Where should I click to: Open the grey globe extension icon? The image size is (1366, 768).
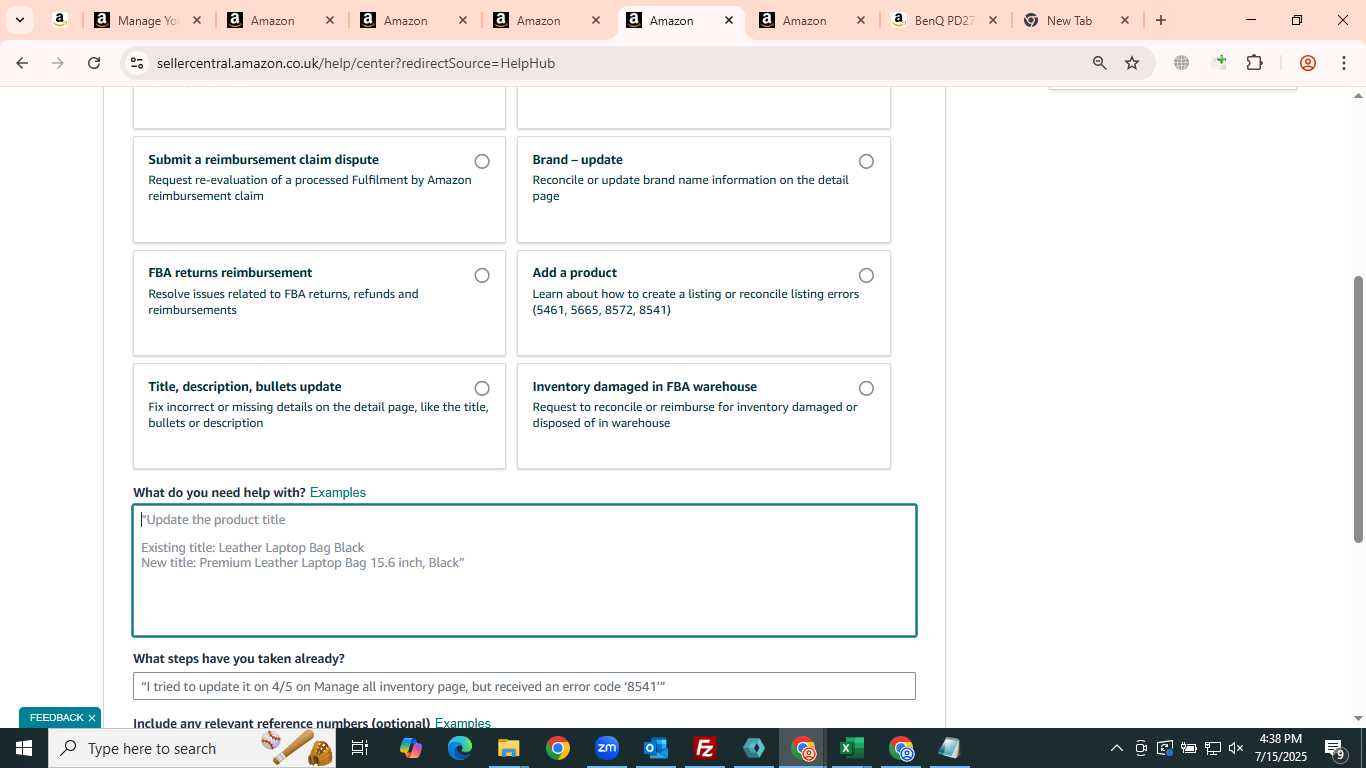[1181, 63]
